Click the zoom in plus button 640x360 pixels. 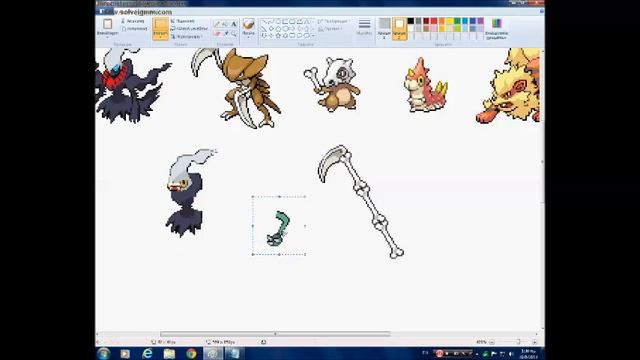click(x=535, y=342)
